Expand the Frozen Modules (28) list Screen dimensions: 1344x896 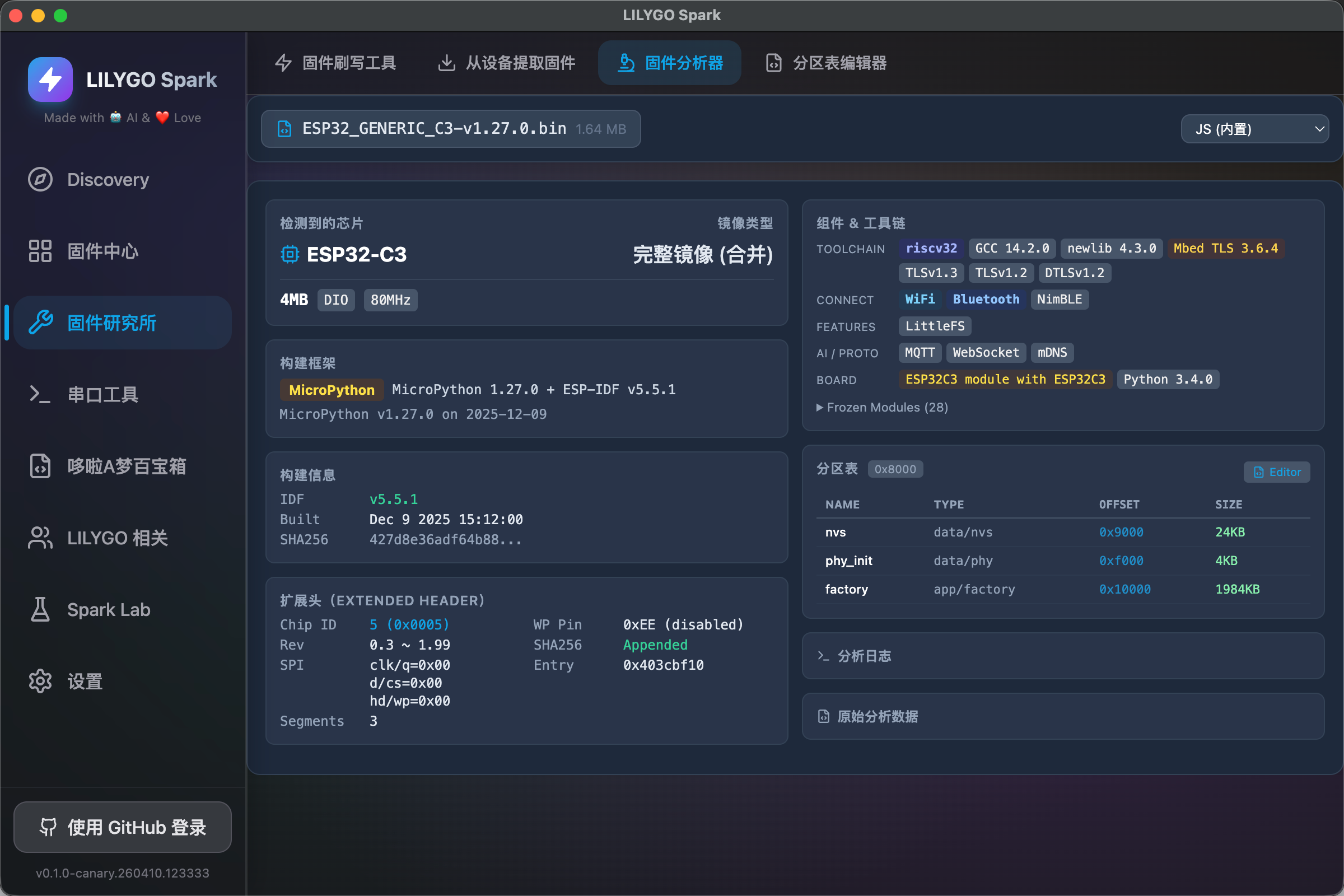click(883, 408)
